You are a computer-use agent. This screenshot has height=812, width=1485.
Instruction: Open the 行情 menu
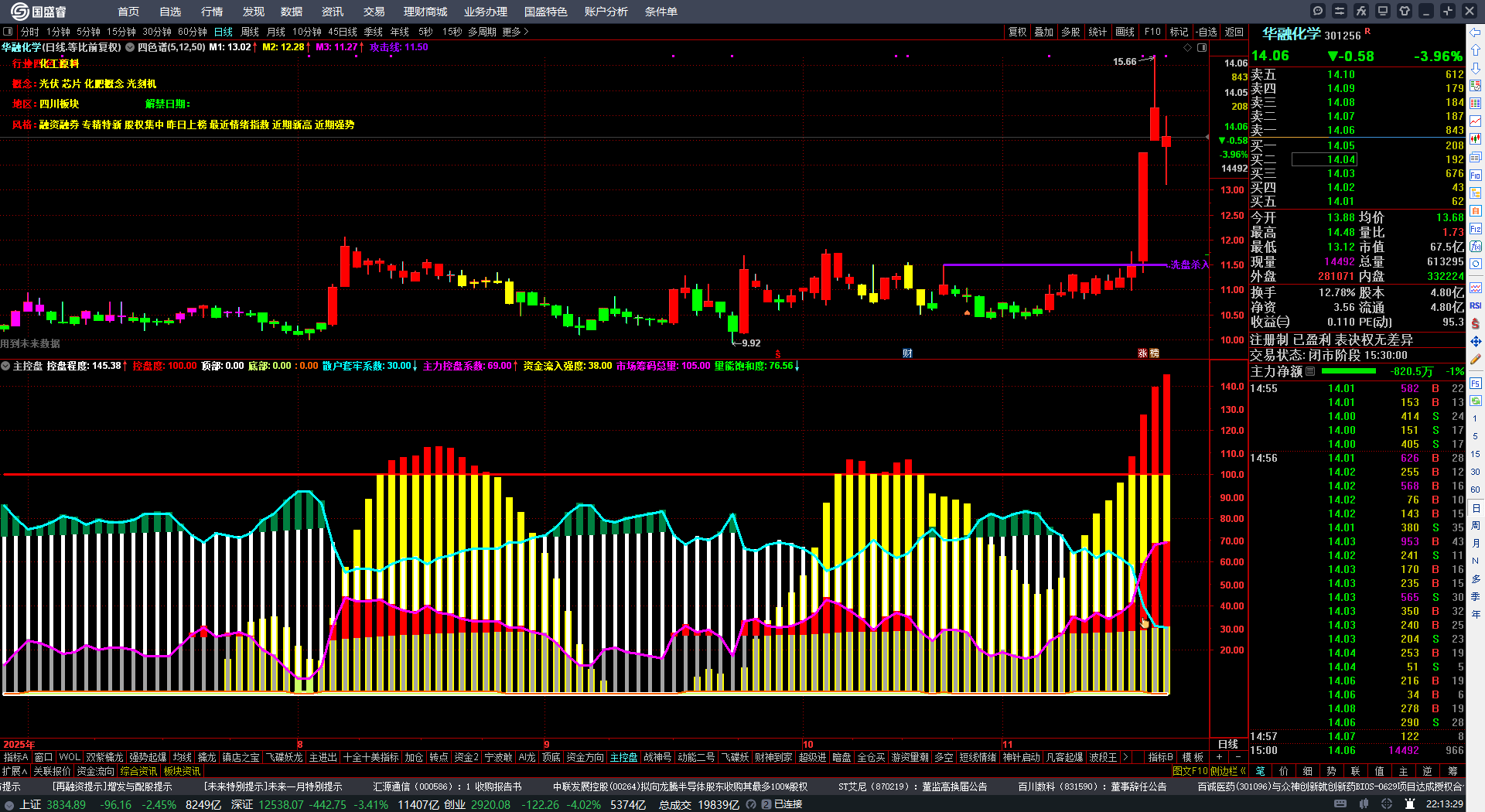212,12
